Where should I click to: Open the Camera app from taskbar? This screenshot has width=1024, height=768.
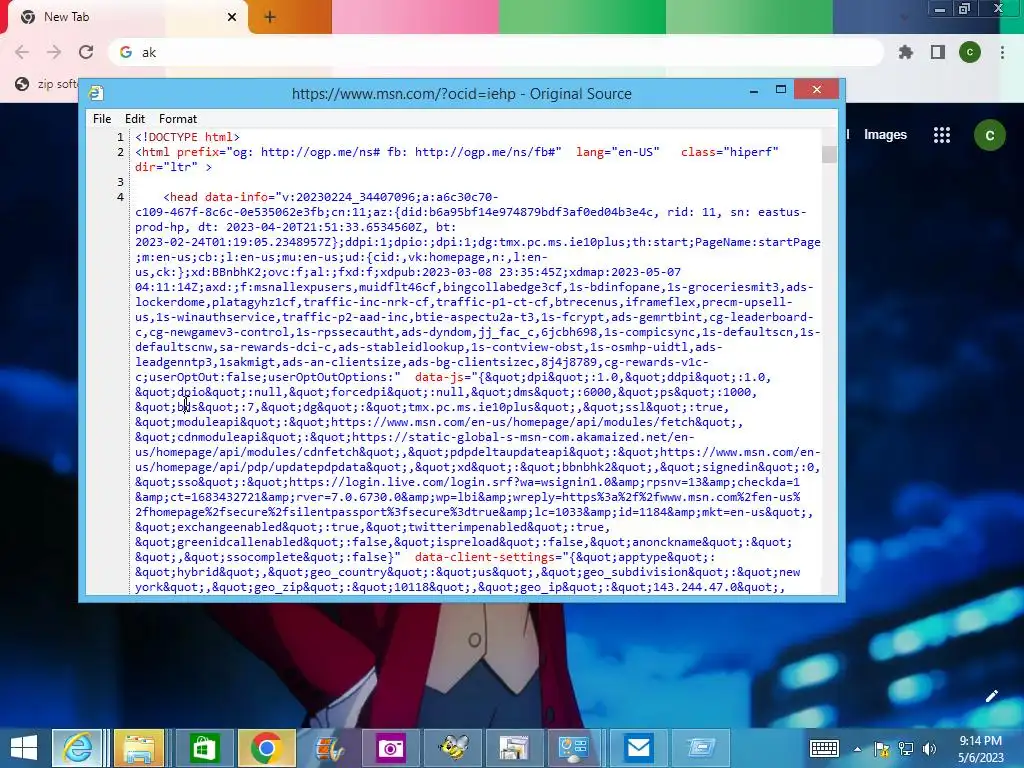[x=391, y=748]
